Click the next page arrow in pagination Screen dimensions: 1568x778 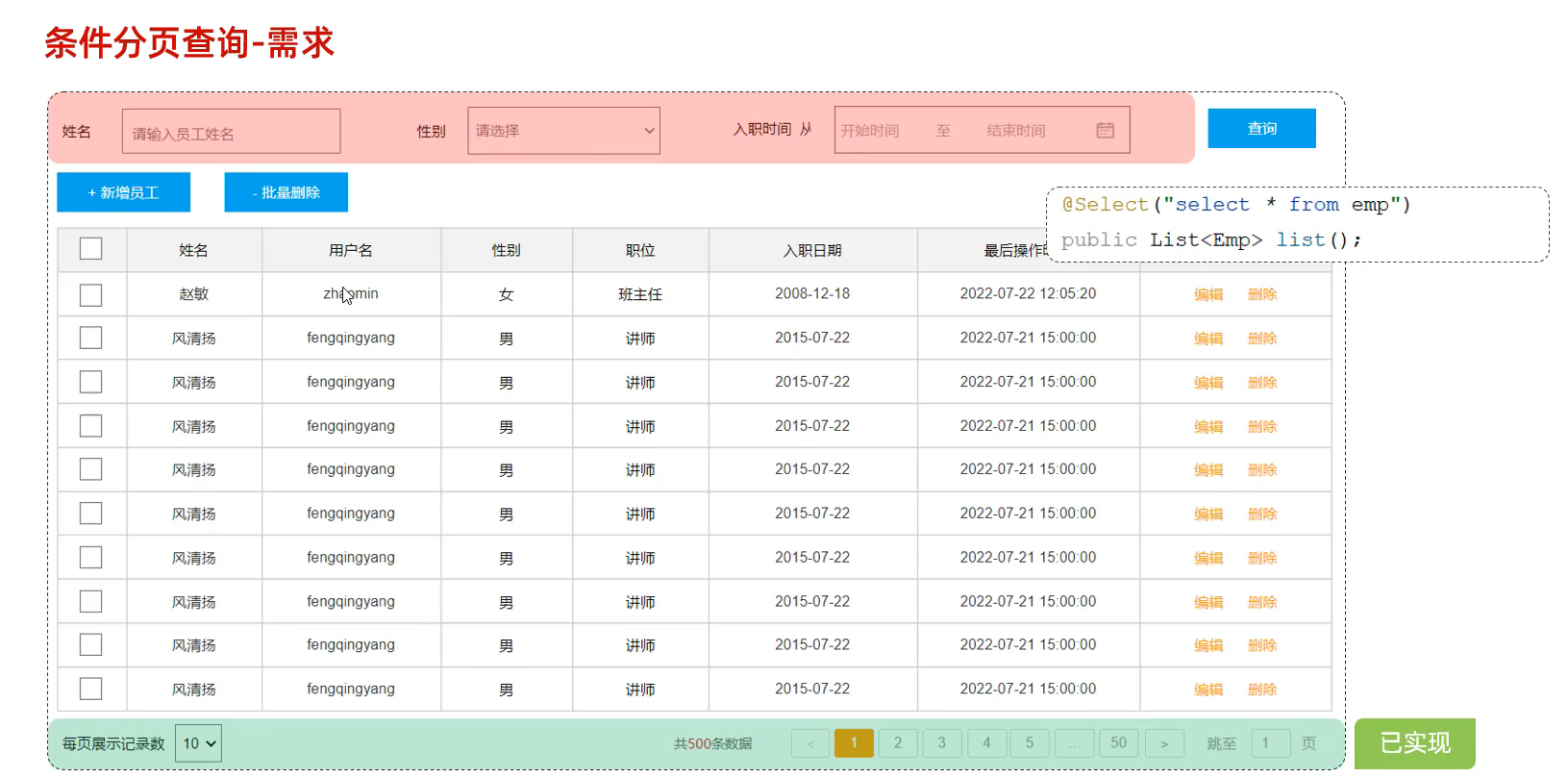tap(1163, 743)
